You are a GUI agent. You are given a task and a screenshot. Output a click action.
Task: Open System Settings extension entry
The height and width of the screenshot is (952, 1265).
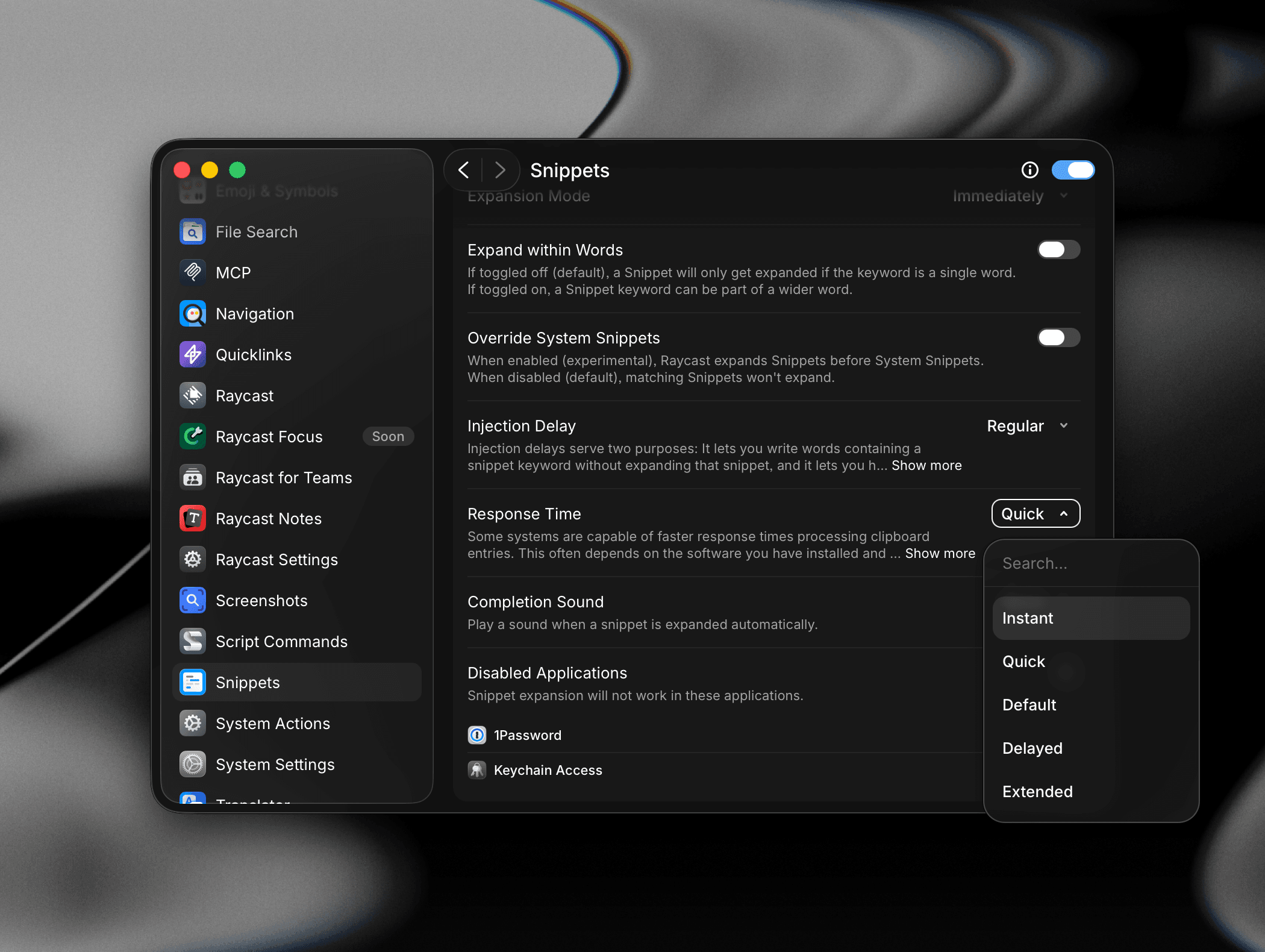tap(297, 765)
